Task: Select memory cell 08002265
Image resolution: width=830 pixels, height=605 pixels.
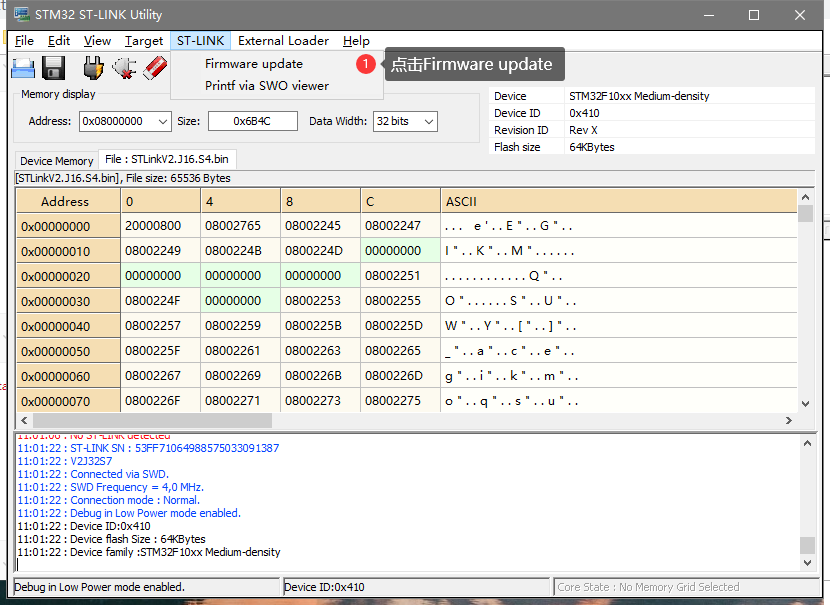Action: click(x=401, y=350)
